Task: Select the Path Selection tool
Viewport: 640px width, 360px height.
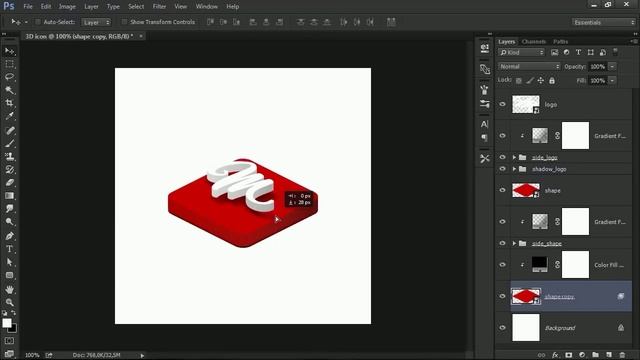Action: [x=9, y=262]
